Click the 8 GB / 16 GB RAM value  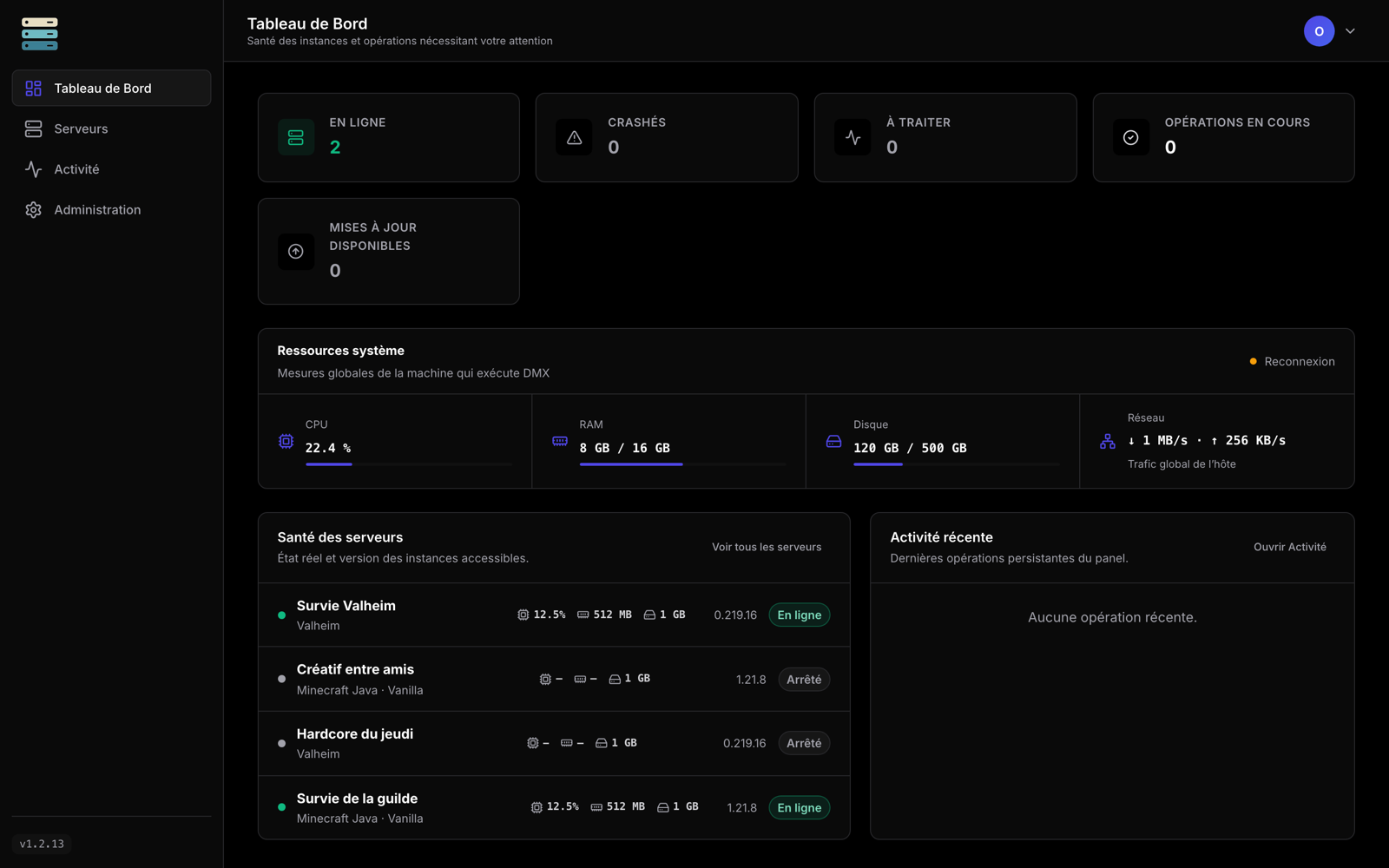(x=625, y=448)
